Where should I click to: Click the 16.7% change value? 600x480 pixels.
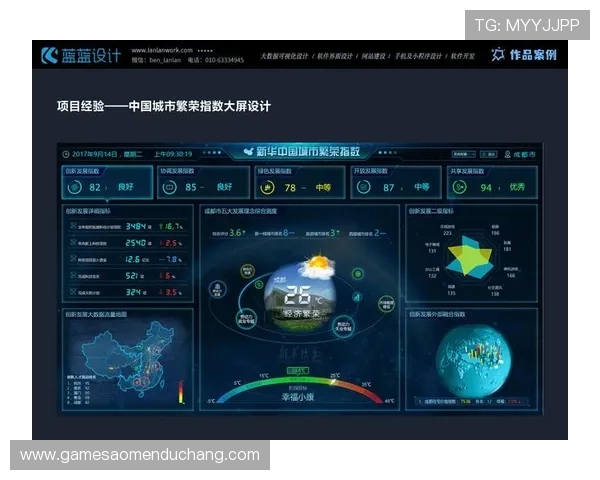(x=171, y=226)
